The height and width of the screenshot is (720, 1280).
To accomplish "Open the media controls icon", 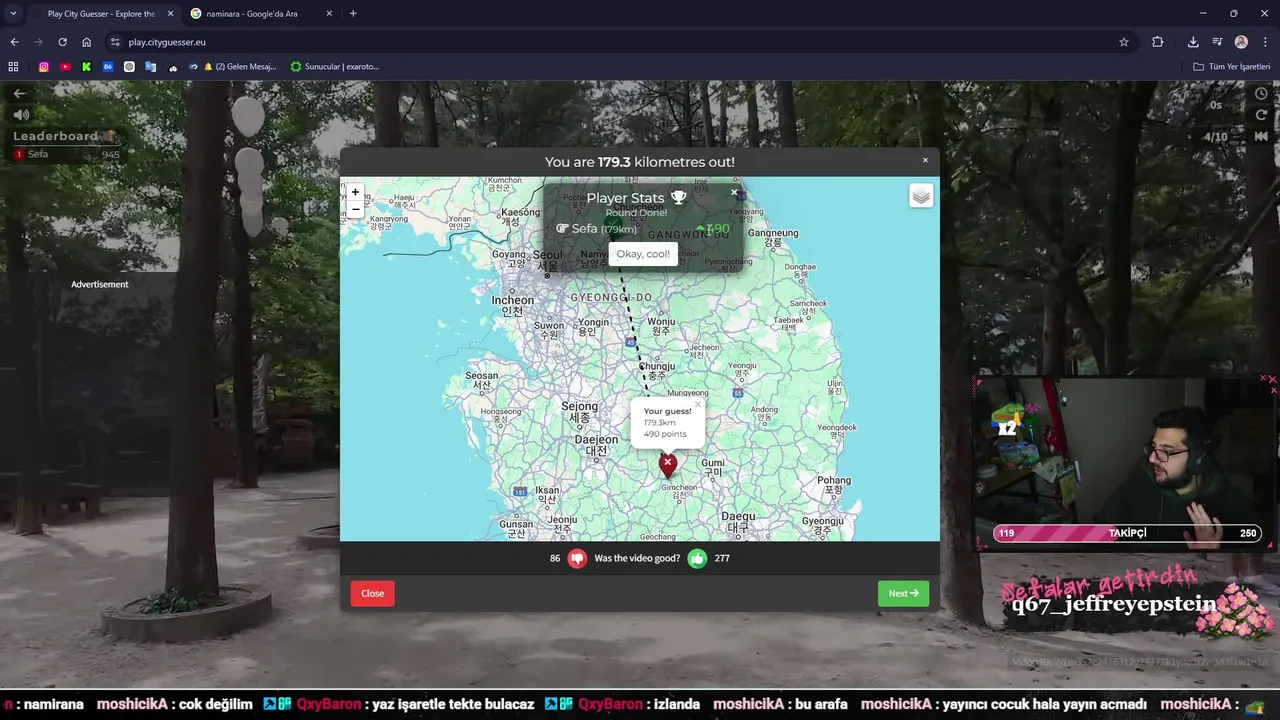I will tap(1217, 42).
